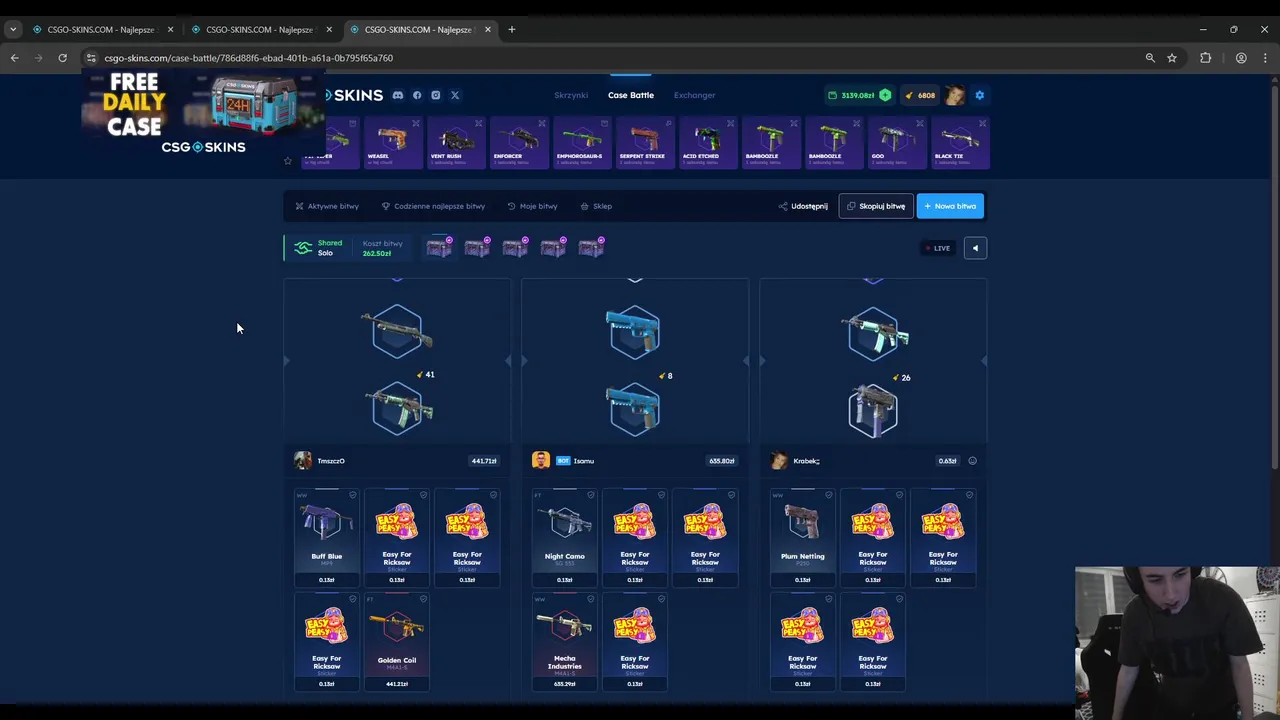Click the Krabek total 0.63zł
This screenshot has height=720, width=1280.
point(947,461)
